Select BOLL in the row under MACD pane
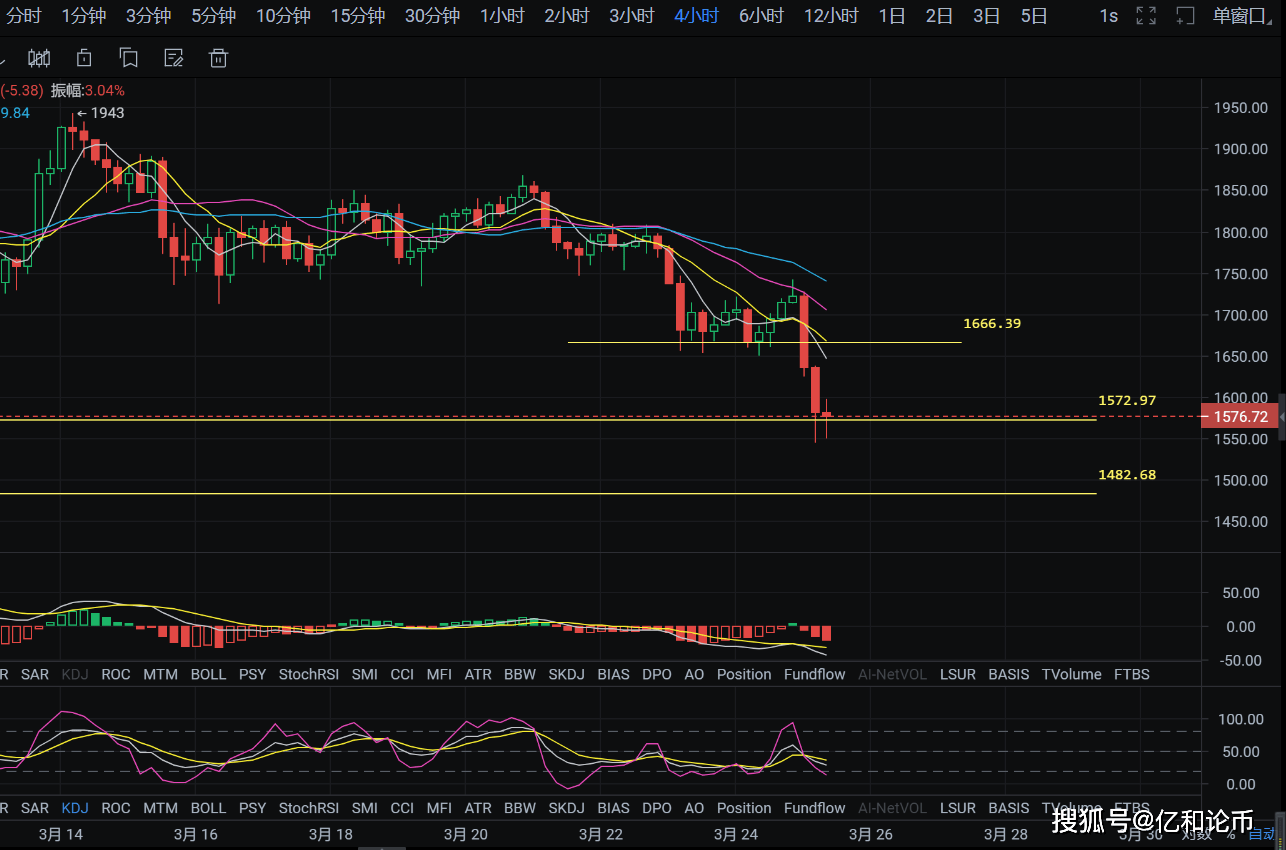This screenshot has width=1286, height=850. 208,674
